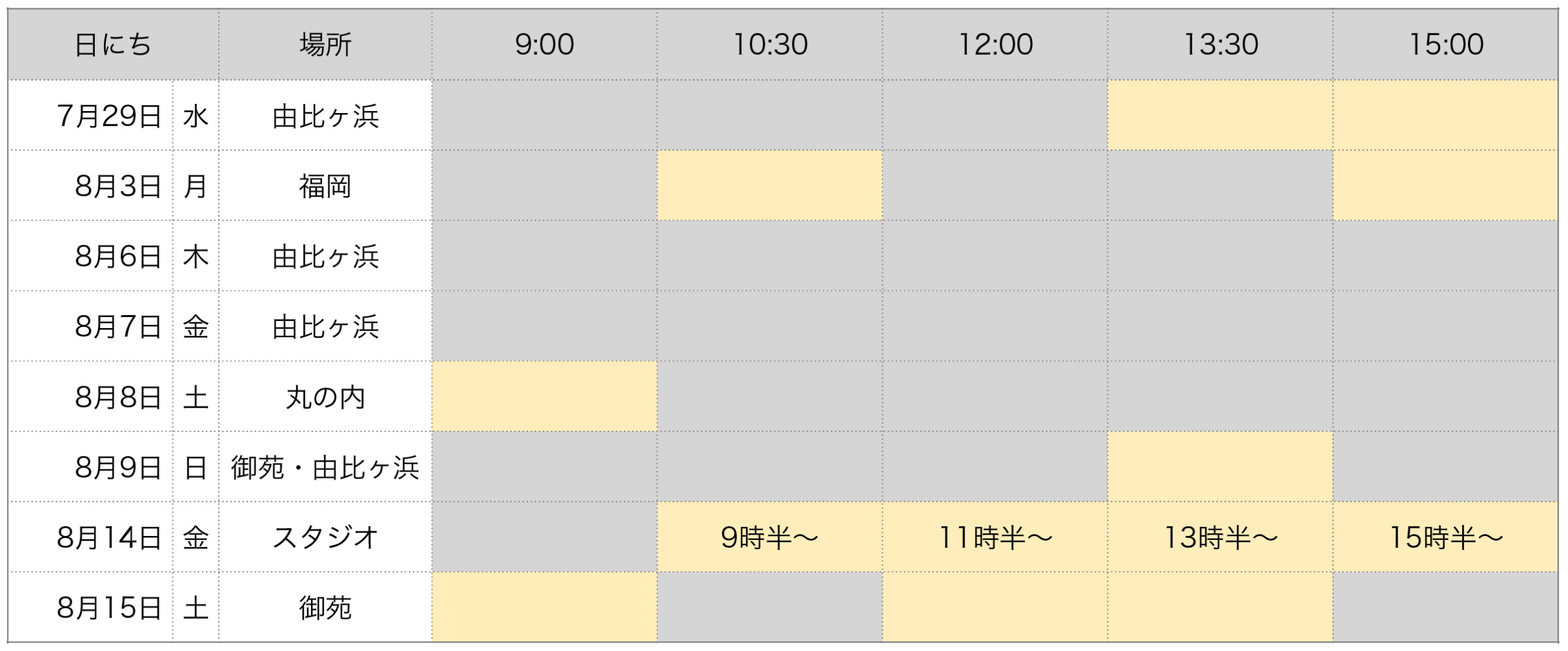The height and width of the screenshot is (651, 1568).
Task: Select yellow 9:00 slot for 丸の内
Action: tap(544, 397)
